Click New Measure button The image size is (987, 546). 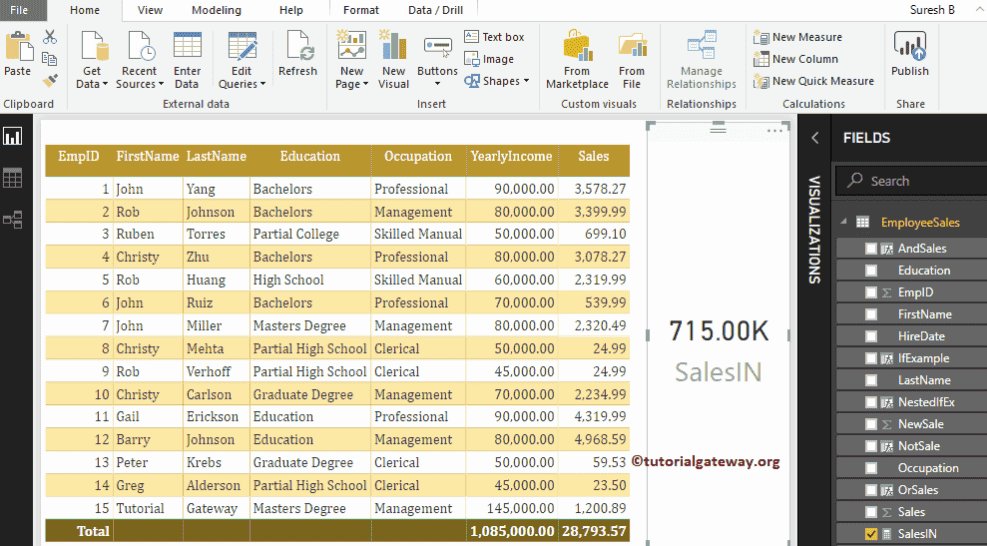pyautogui.click(x=798, y=37)
